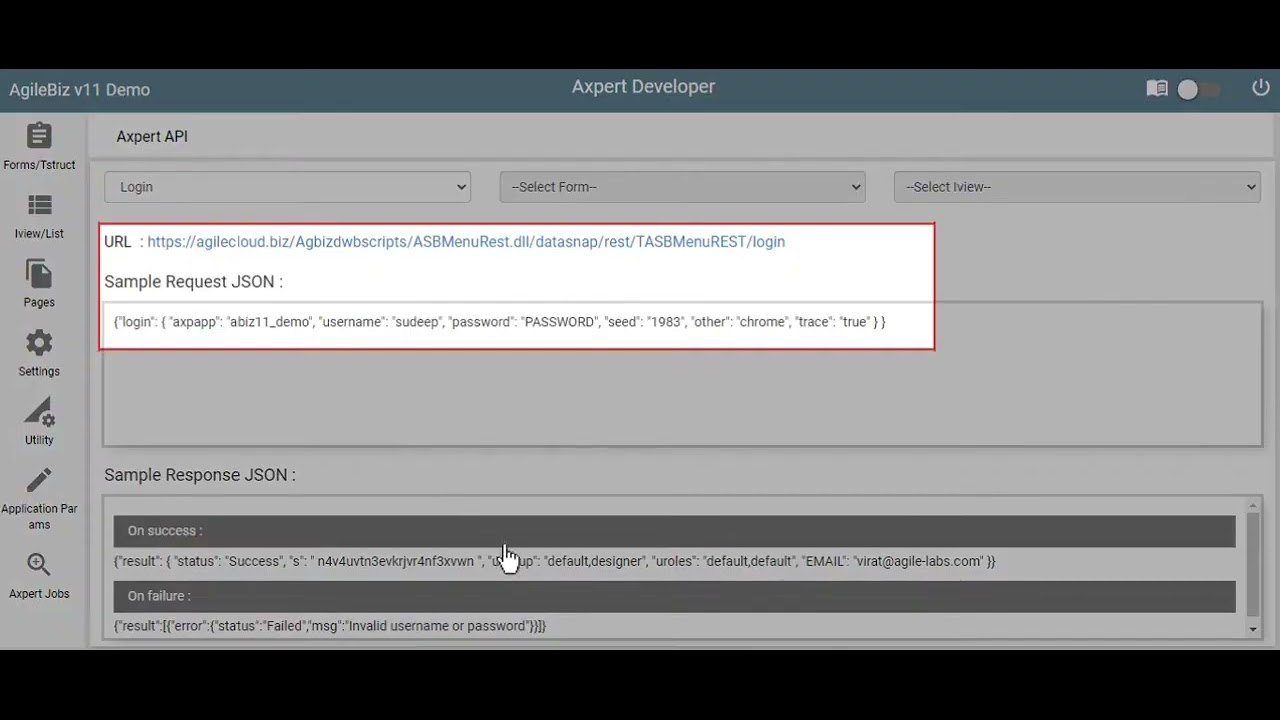Click the Axpert Jobs label text
The height and width of the screenshot is (720, 1280).
click(39, 594)
